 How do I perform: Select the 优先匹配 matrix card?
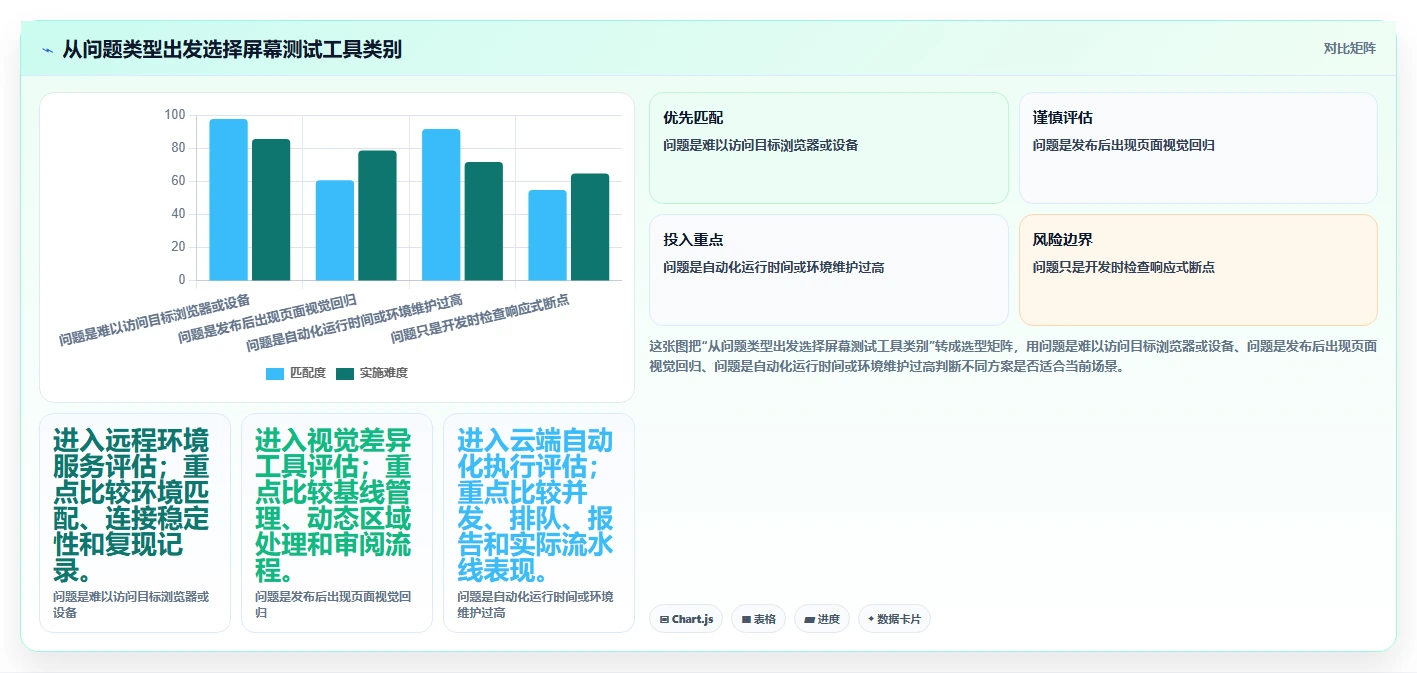click(x=829, y=148)
